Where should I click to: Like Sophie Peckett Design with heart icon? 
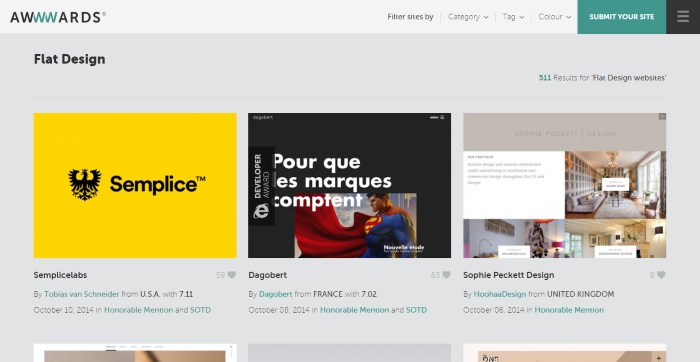click(661, 275)
